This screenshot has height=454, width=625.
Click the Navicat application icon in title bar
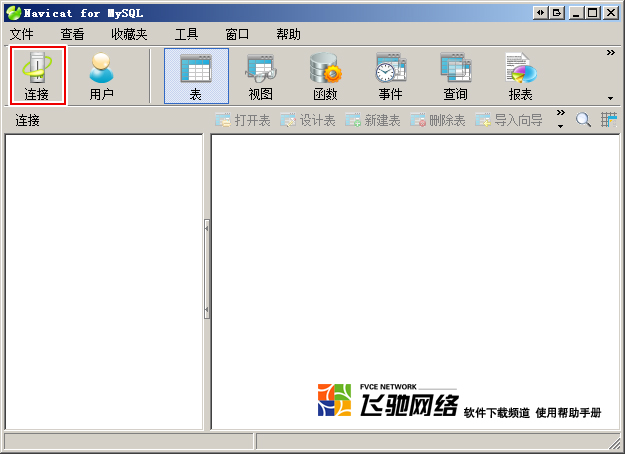pyautogui.click(x=14, y=13)
